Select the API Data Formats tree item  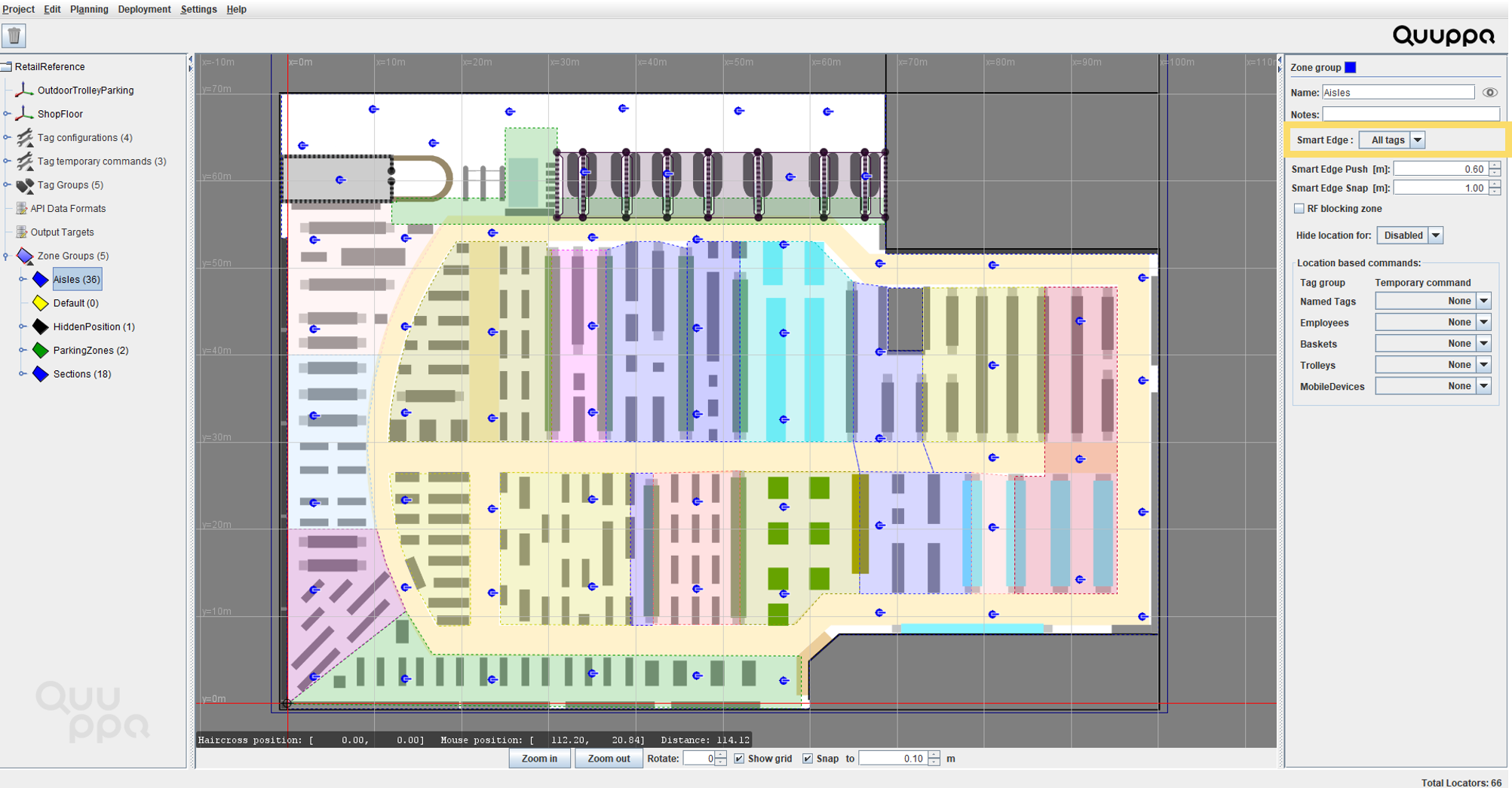[68, 209]
